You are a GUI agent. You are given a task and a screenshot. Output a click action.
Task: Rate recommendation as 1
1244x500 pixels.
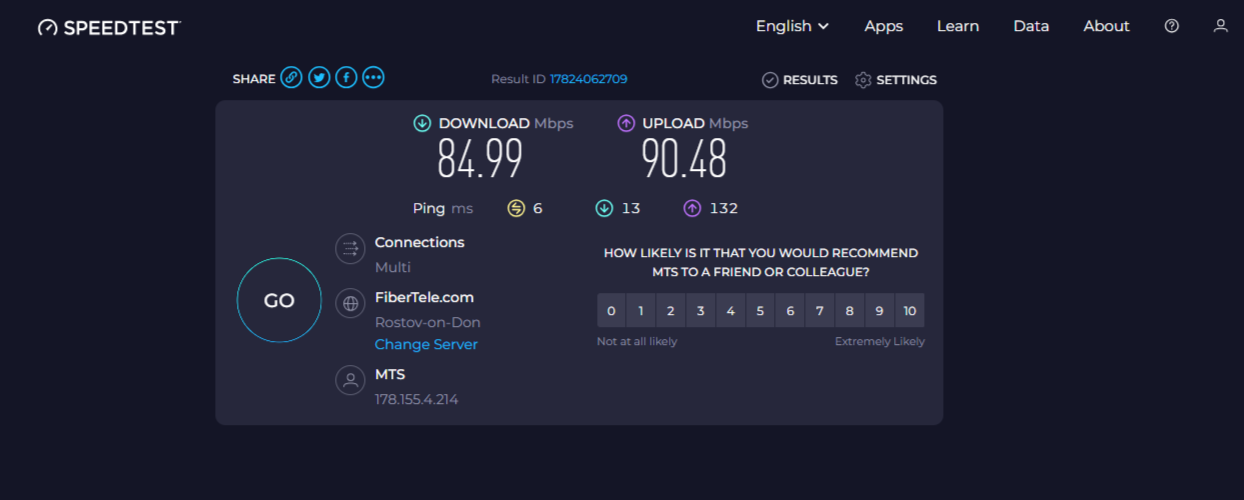[641, 311]
